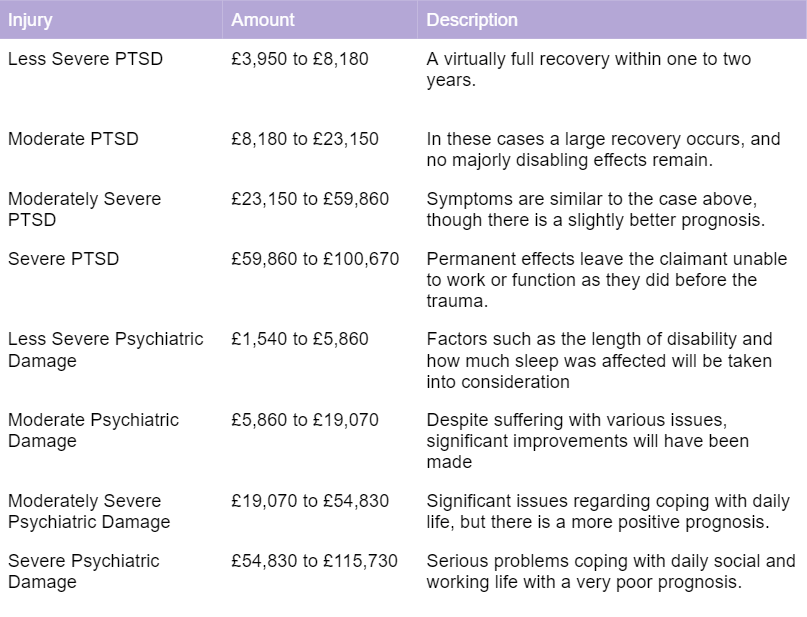Select the Moderately Severe Psychiatric Damage cell

click(x=89, y=511)
